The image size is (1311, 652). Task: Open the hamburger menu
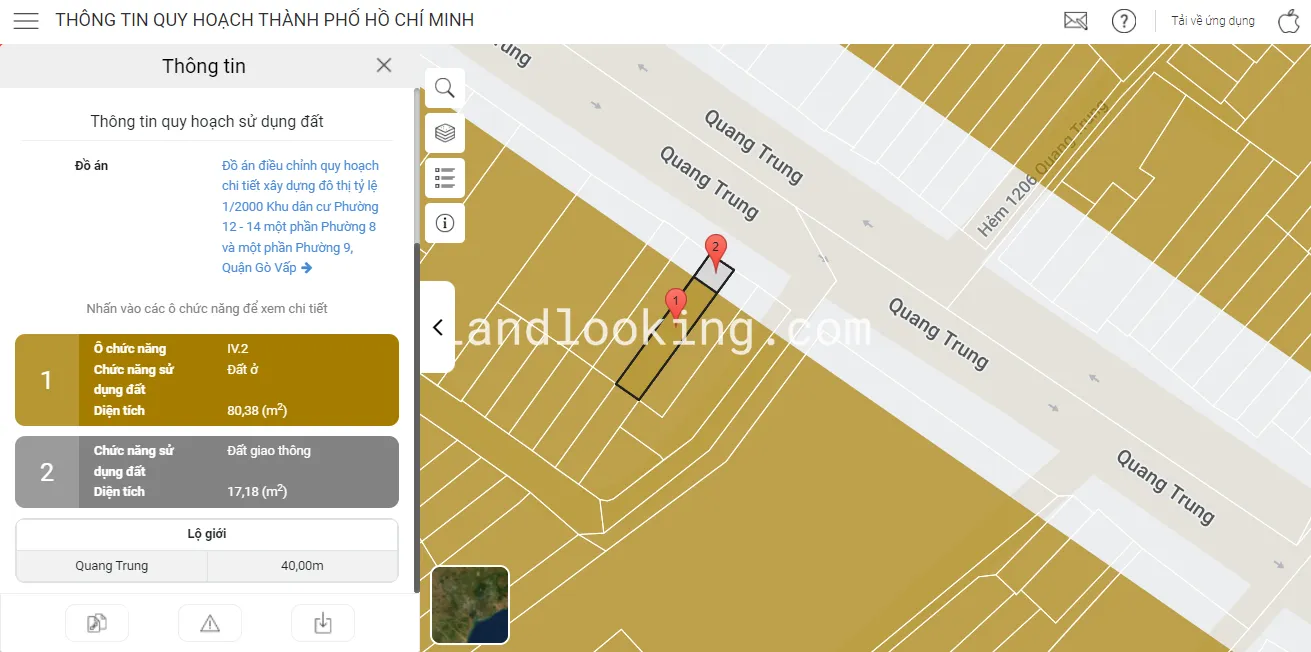tap(26, 21)
